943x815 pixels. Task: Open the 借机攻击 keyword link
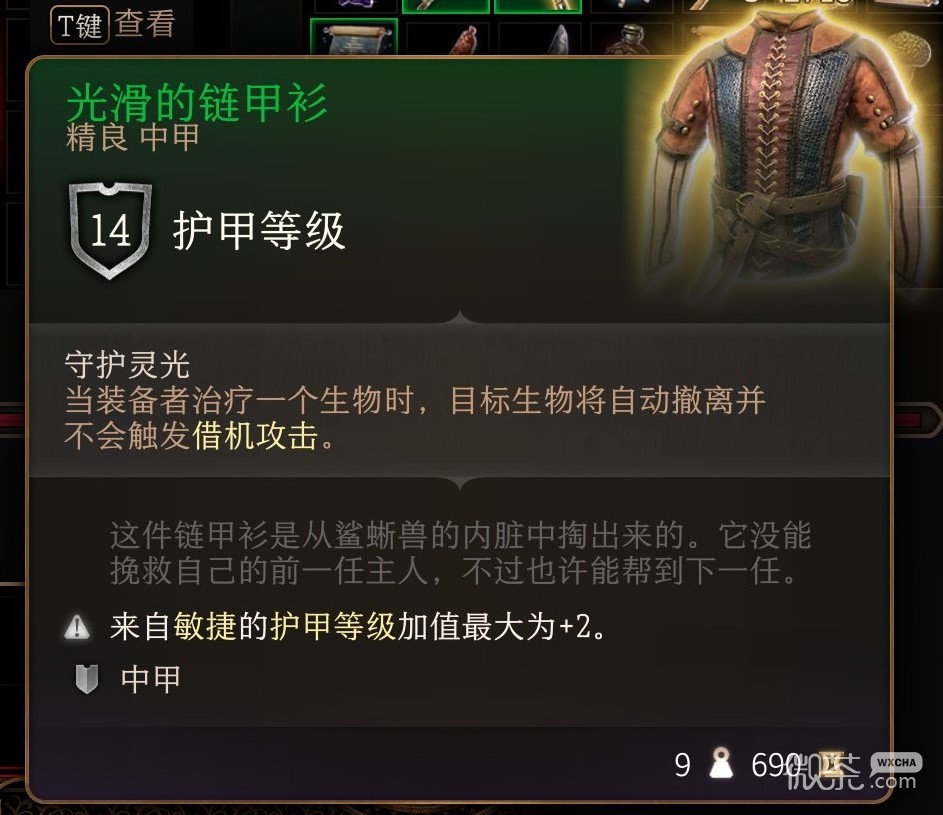click(255, 435)
